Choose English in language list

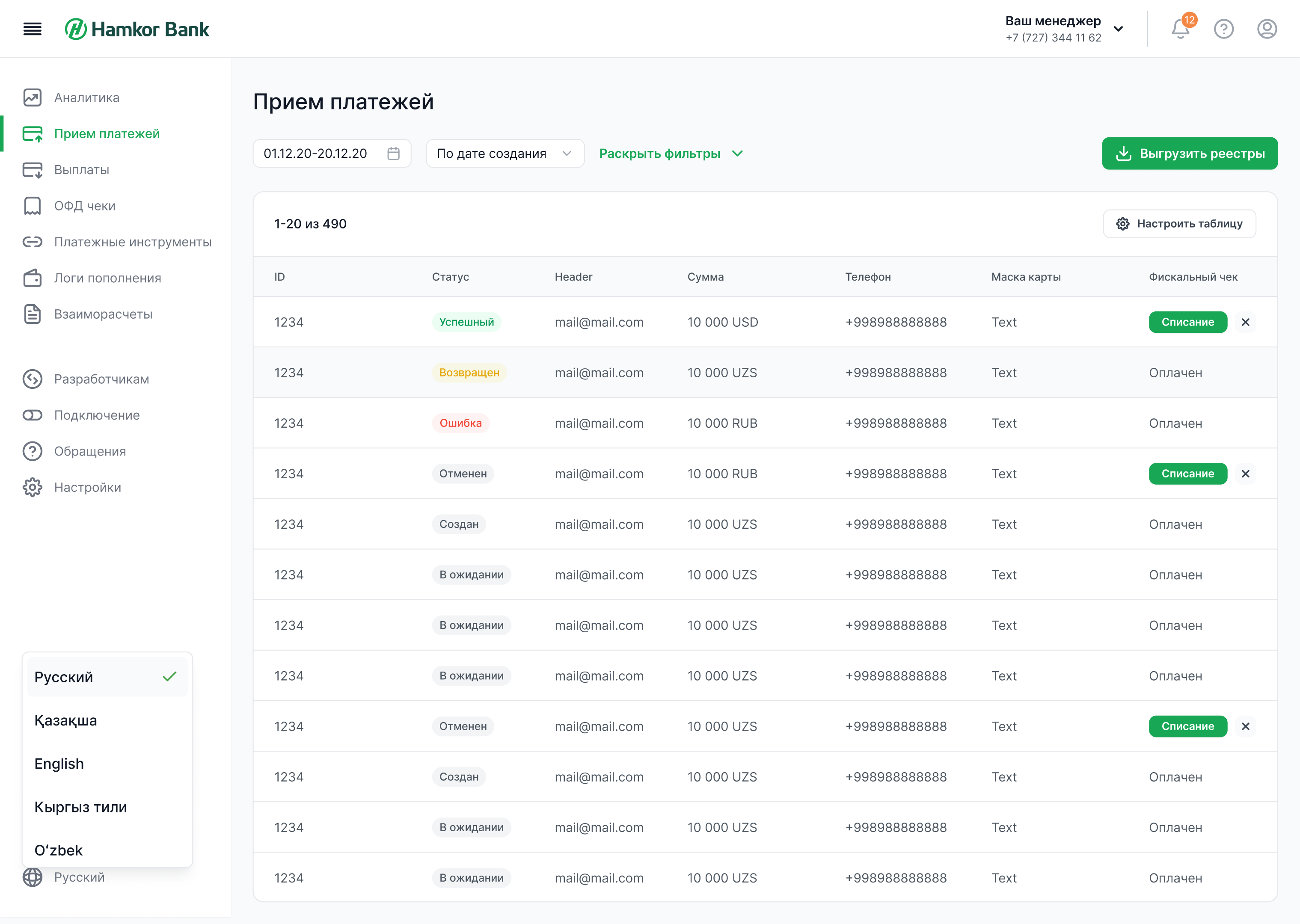(x=59, y=764)
